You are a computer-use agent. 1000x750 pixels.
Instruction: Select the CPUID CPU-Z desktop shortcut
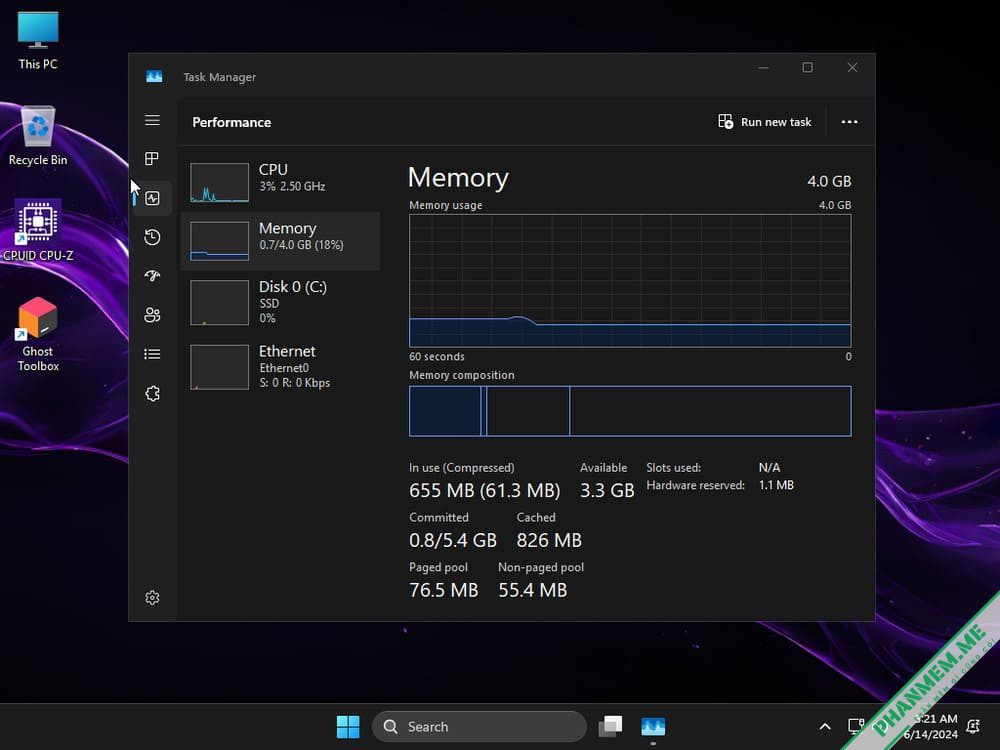pyautogui.click(x=38, y=230)
